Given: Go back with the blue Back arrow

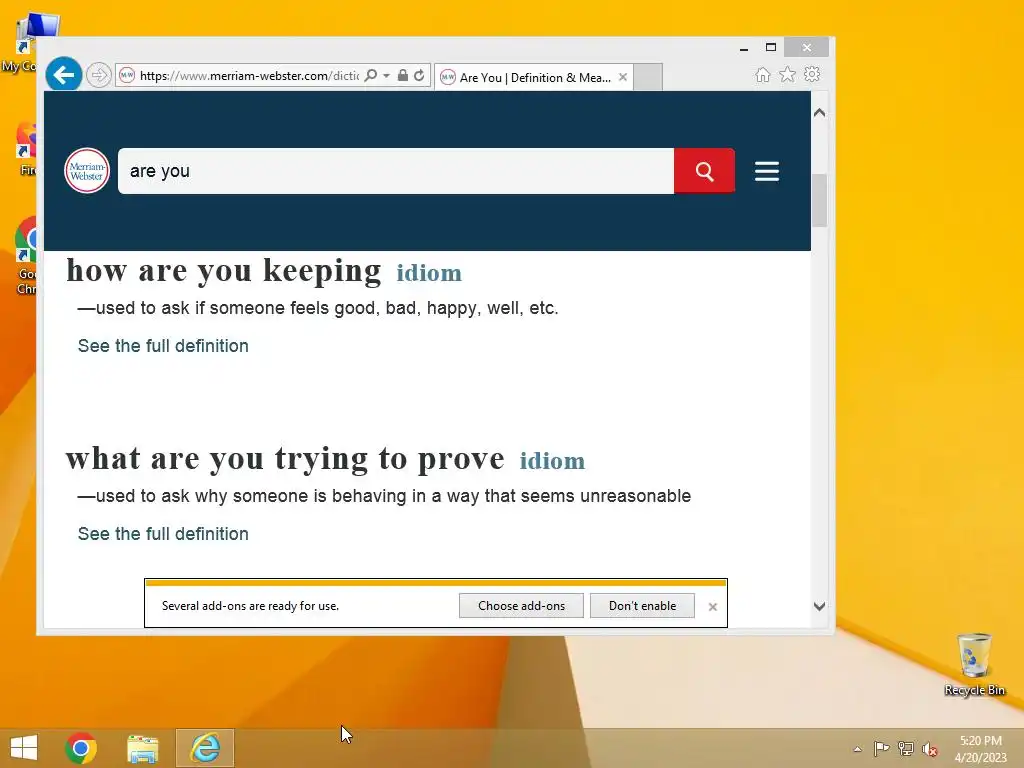Looking at the screenshot, I should pos(63,74).
